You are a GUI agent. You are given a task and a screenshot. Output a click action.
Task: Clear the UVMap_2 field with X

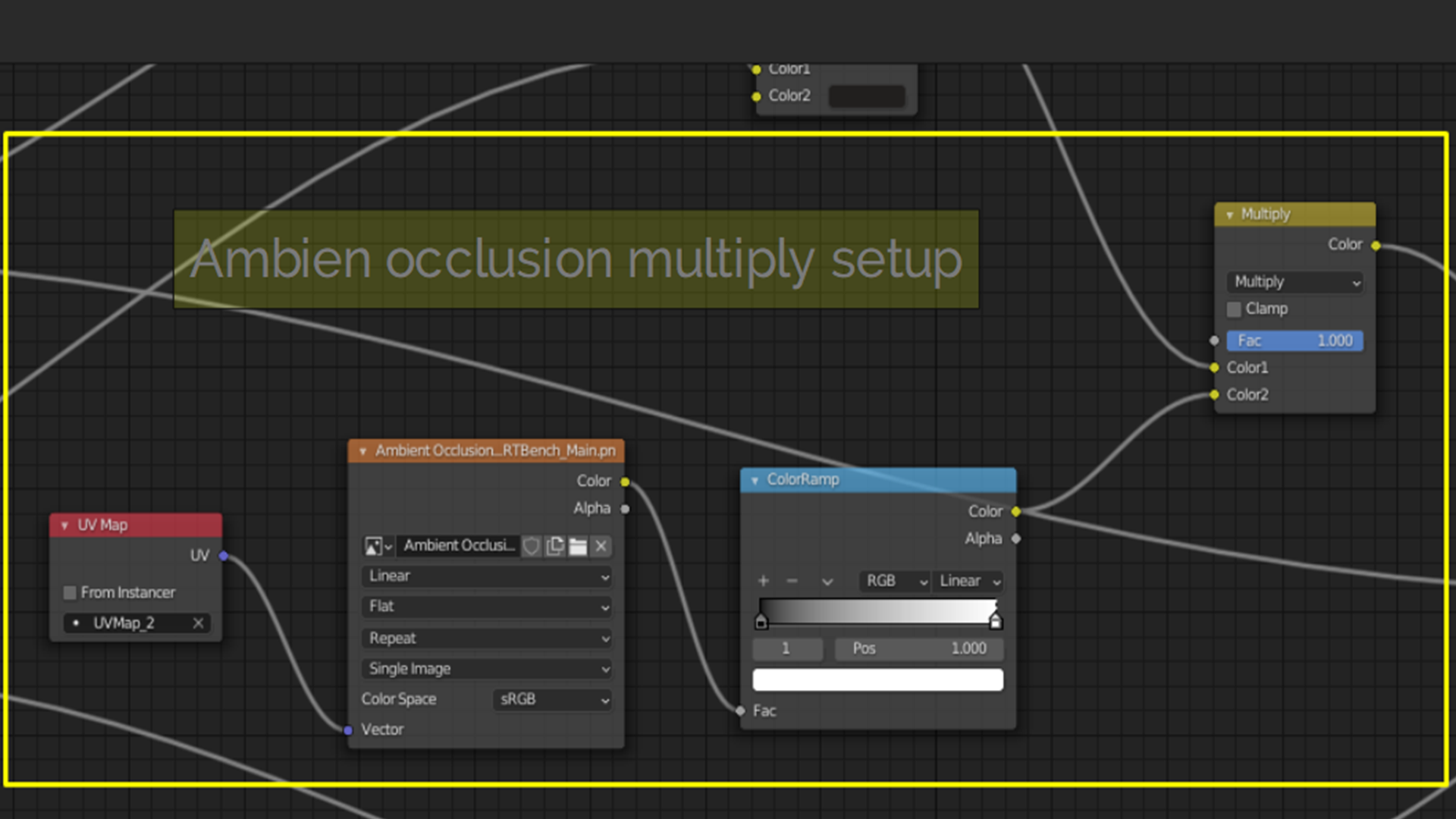pos(198,623)
